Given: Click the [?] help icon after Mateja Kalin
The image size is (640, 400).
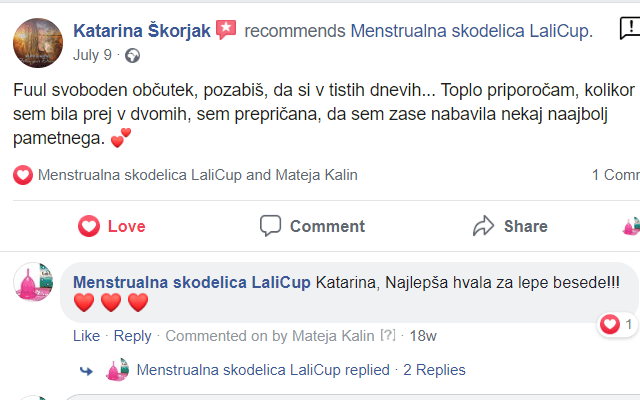Looking at the screenshot, I should pyautogui.click(x=389, y=336).
